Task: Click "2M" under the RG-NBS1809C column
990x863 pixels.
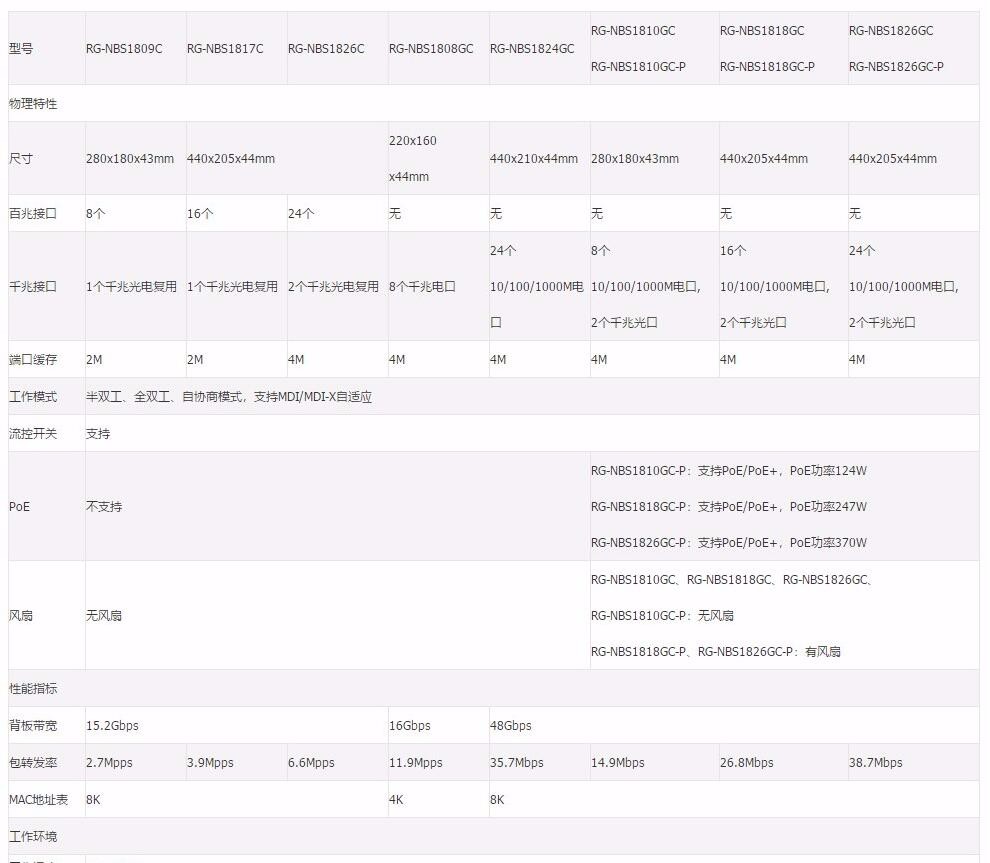Action: pos(94,360)
